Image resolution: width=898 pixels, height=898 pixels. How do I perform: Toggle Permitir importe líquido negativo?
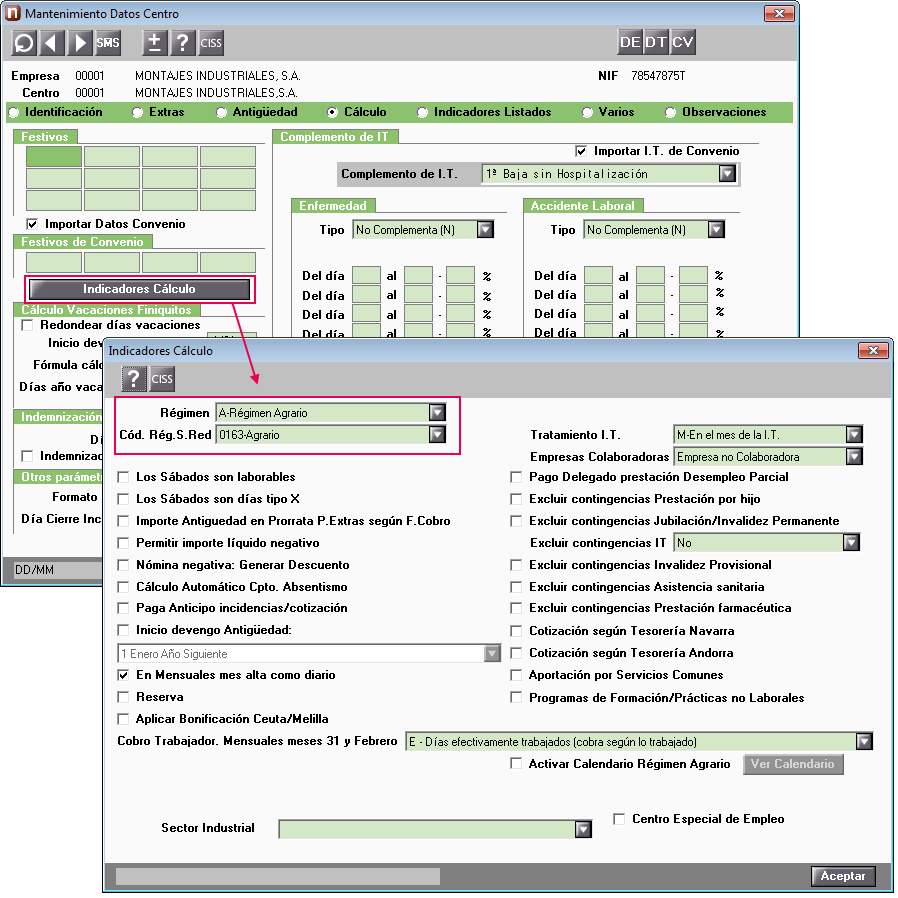click(x=123, y=543)
